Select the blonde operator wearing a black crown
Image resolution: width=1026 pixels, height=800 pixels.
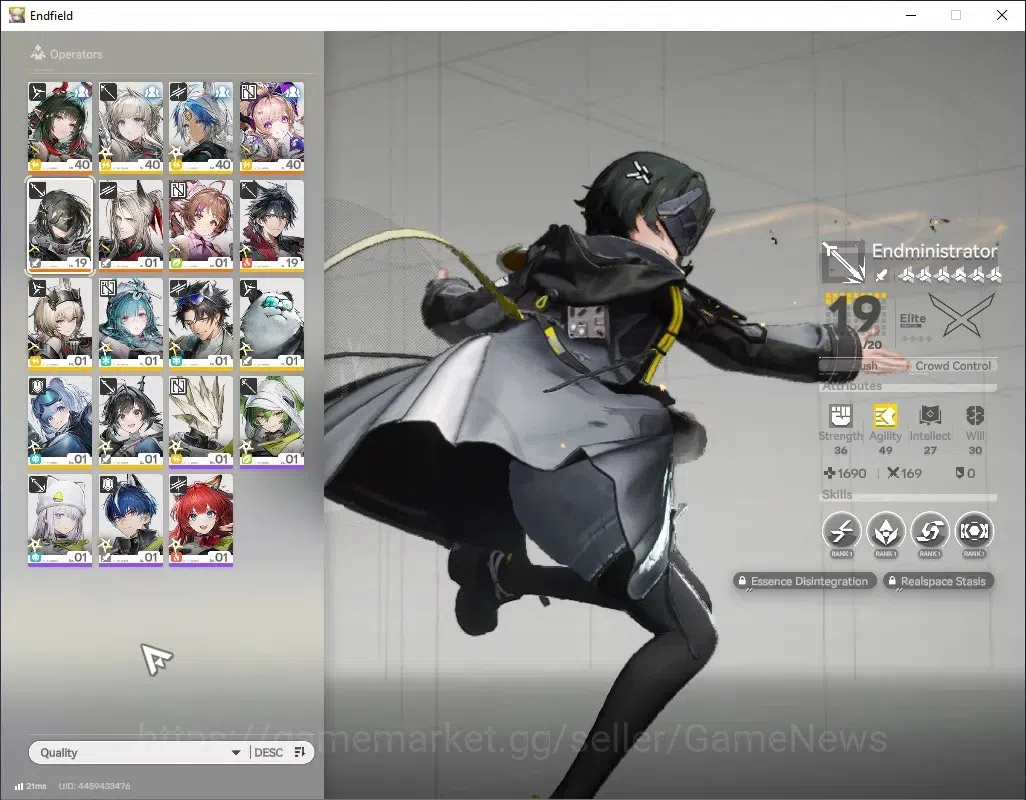[x=60, y=324]
